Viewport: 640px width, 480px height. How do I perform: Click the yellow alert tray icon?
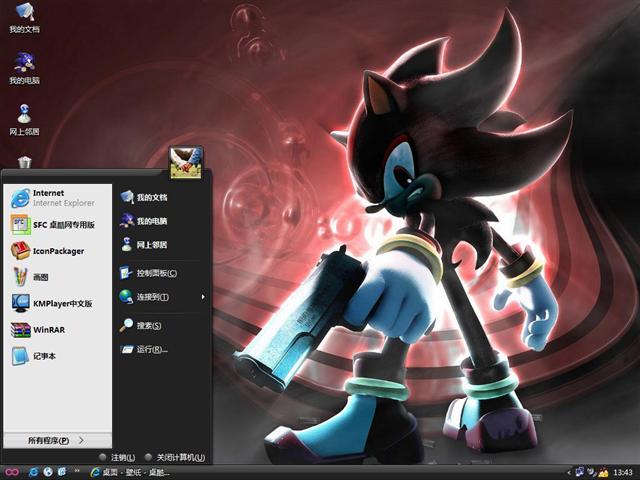coord(603,473)
